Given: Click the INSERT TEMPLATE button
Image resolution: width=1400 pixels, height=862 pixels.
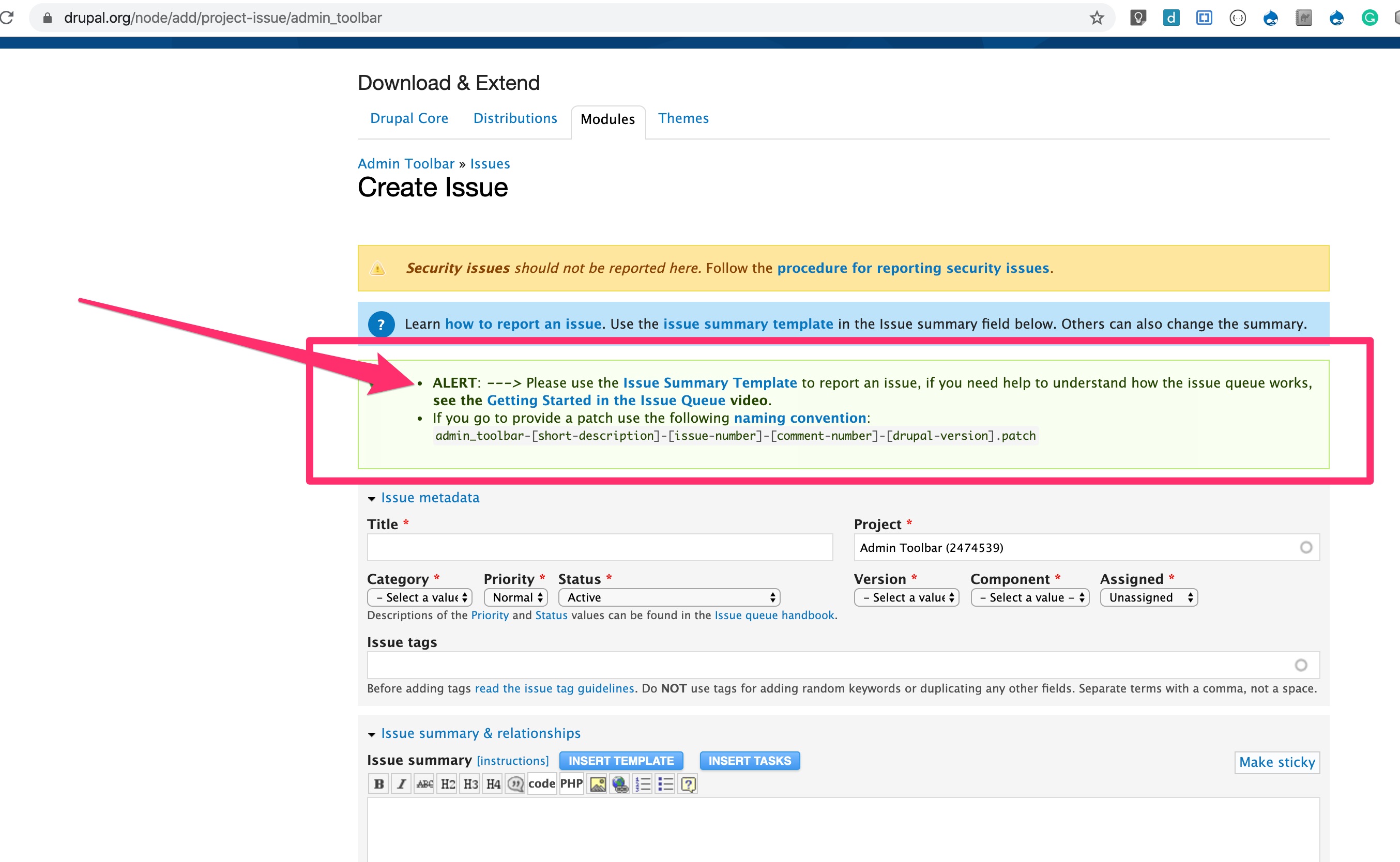Looking at the screenshot, I should point(621,761).
